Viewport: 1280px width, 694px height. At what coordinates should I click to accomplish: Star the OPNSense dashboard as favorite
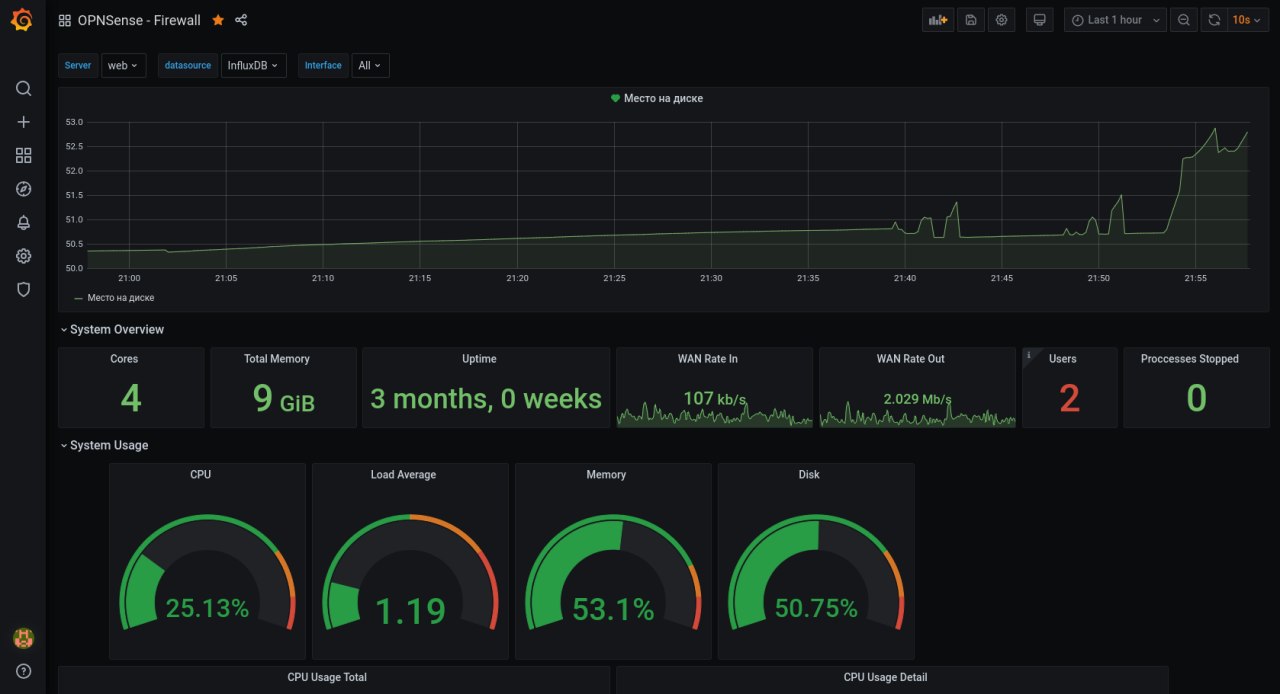218,20
